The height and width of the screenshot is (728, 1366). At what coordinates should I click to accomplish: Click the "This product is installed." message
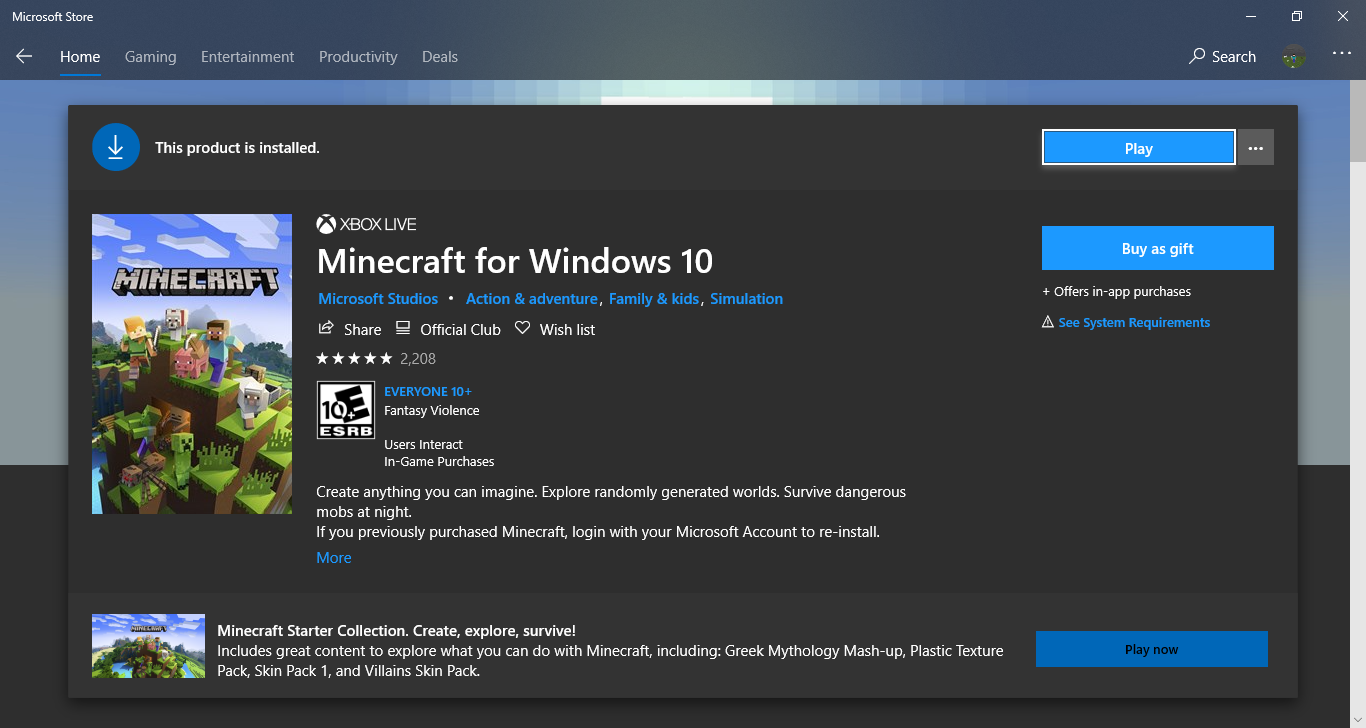pyautogui.click(x=237, y=148)
